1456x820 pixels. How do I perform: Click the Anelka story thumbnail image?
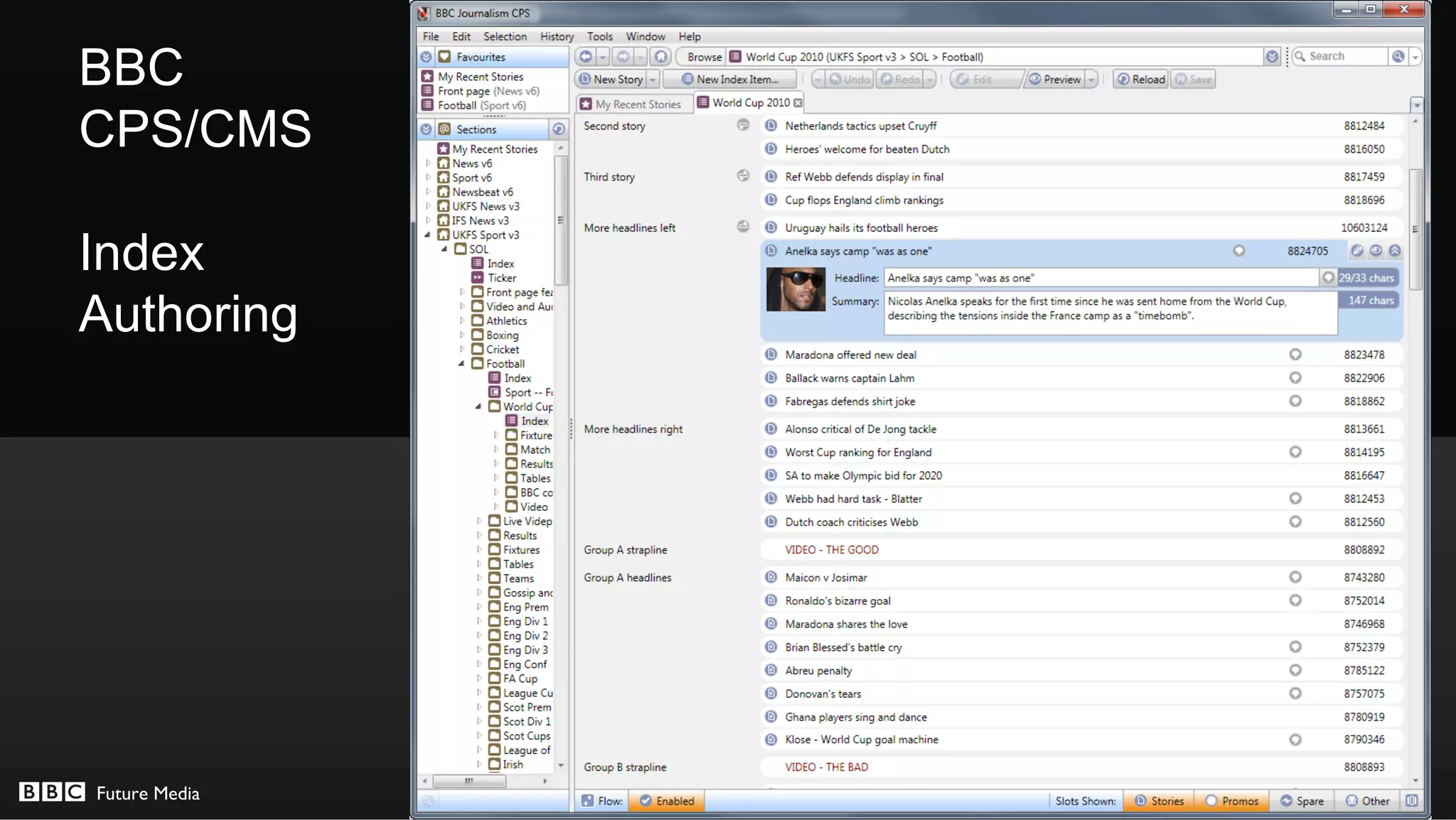tap(796, 289)
